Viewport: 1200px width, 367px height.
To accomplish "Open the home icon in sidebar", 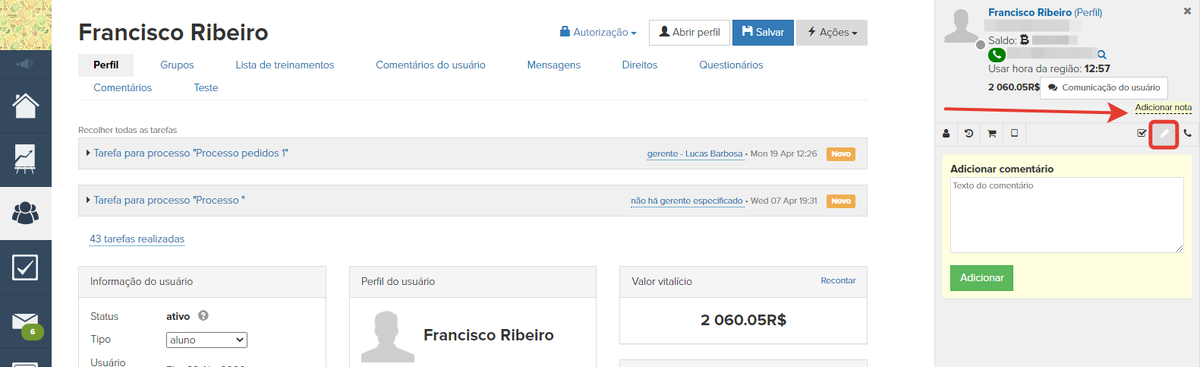I will pos(26,104).
